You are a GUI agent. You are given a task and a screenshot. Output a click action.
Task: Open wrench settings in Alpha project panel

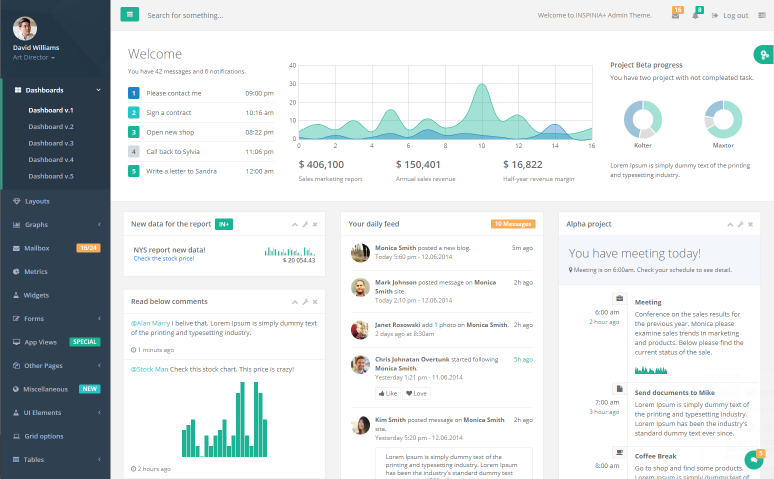point(740,224)
